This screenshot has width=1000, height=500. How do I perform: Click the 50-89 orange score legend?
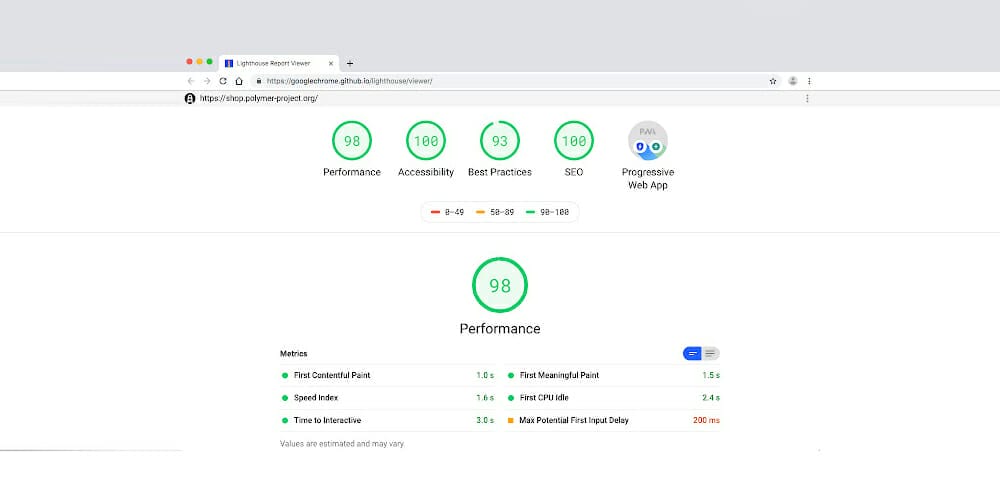(495, 212)
